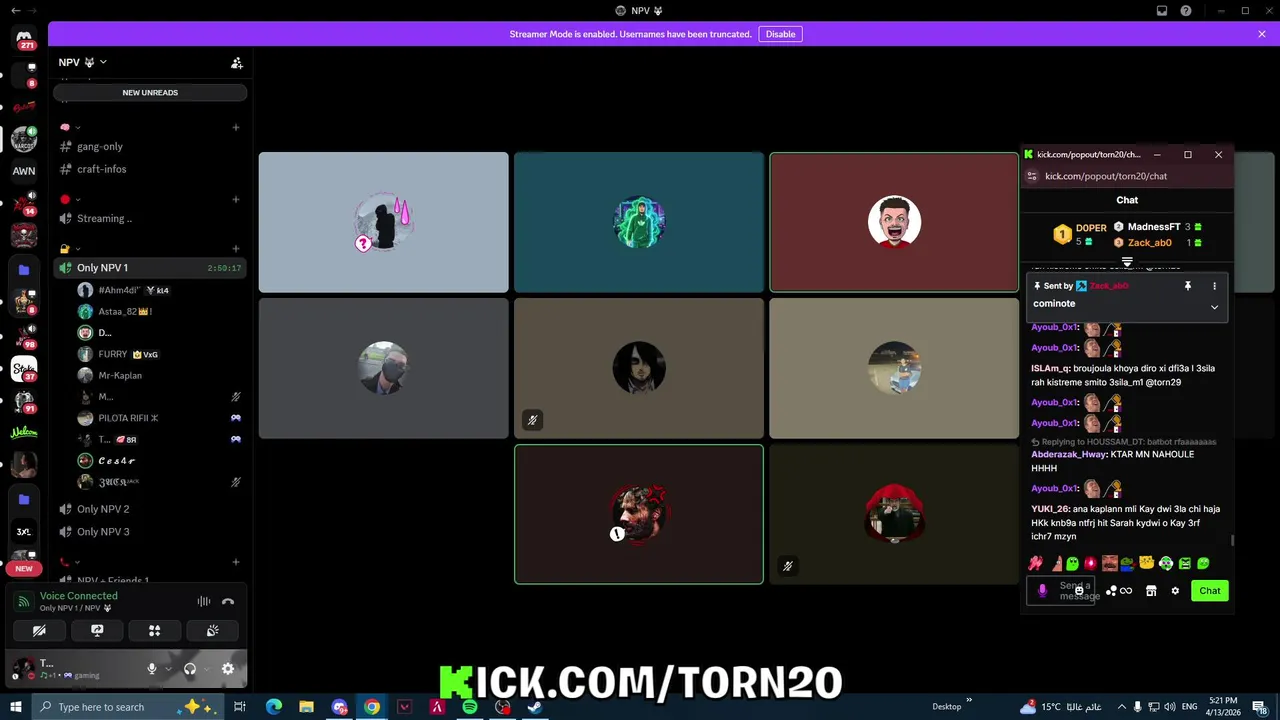Open the Discord inbox icon in title bar

point(1162,11)
